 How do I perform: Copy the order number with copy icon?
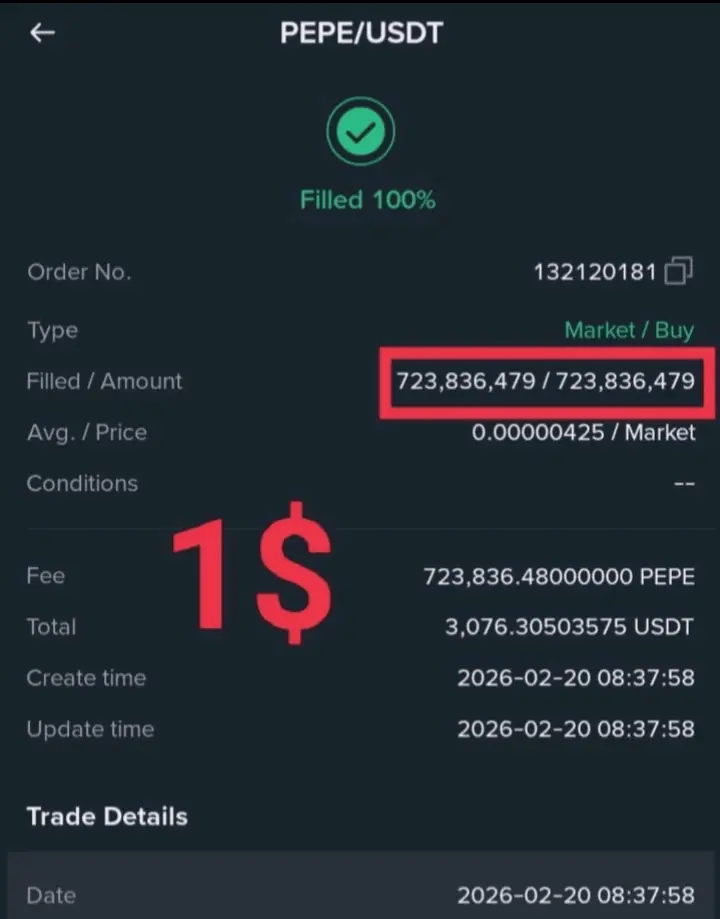point(678,271)
